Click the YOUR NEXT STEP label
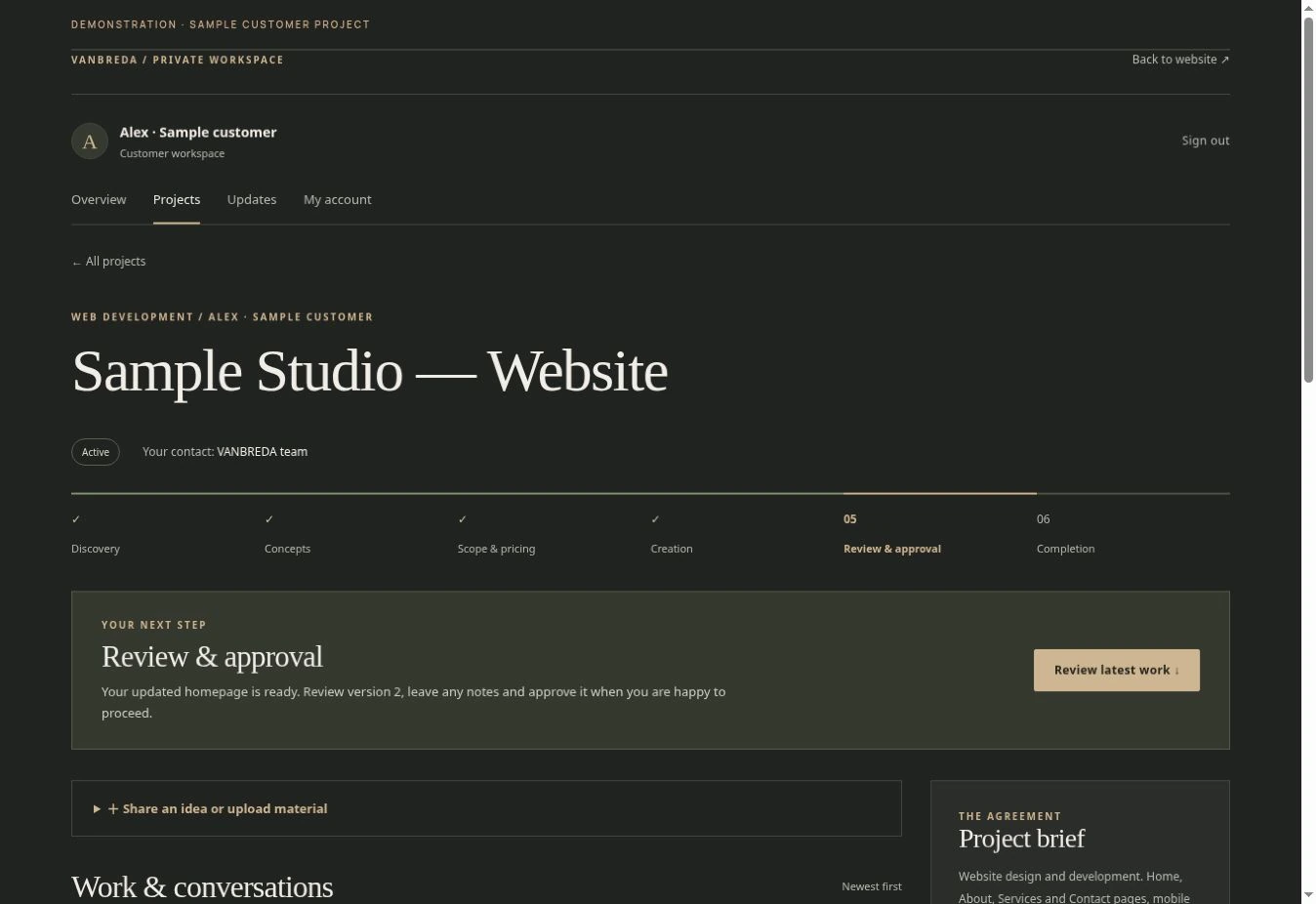1316x904 pixels. point(154,625)
